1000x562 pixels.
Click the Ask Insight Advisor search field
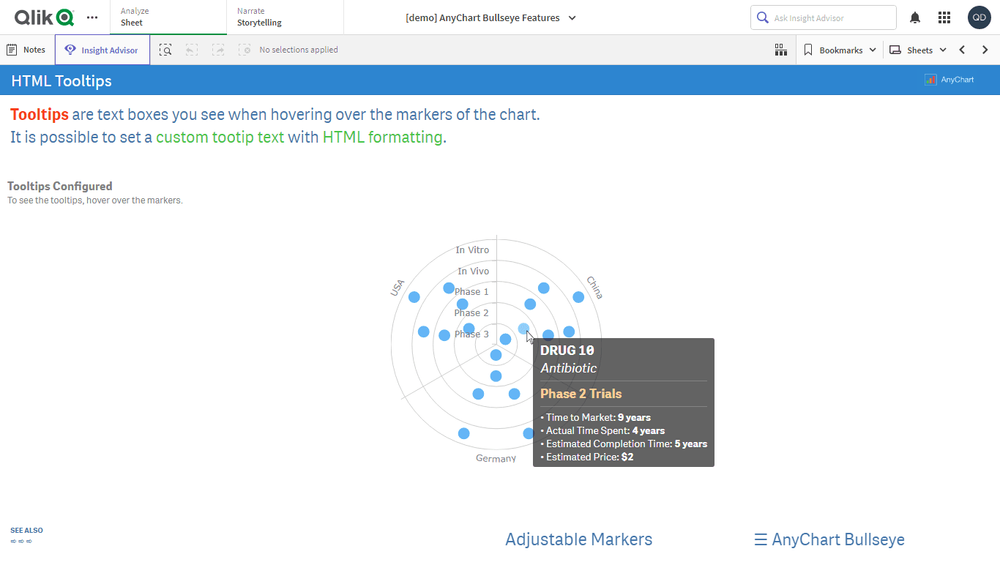(x=832, y=18)
